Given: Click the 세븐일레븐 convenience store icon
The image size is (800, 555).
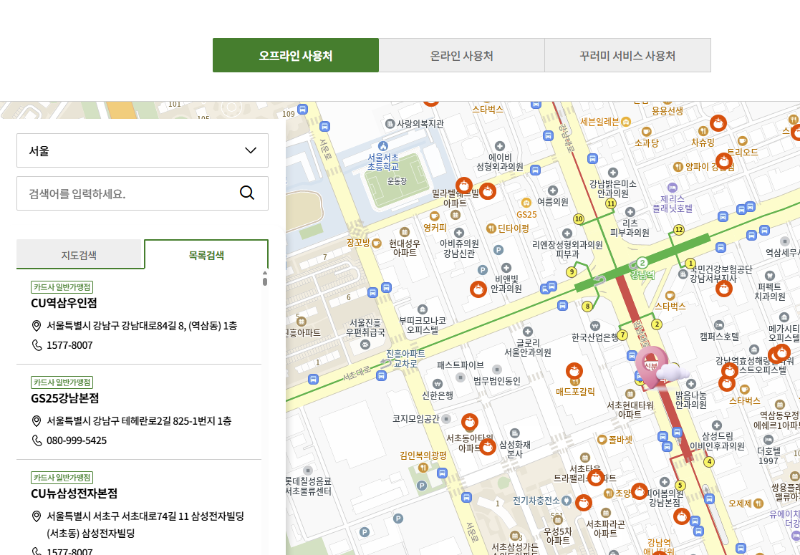Looking at the screenshot, I should [626, 121].
